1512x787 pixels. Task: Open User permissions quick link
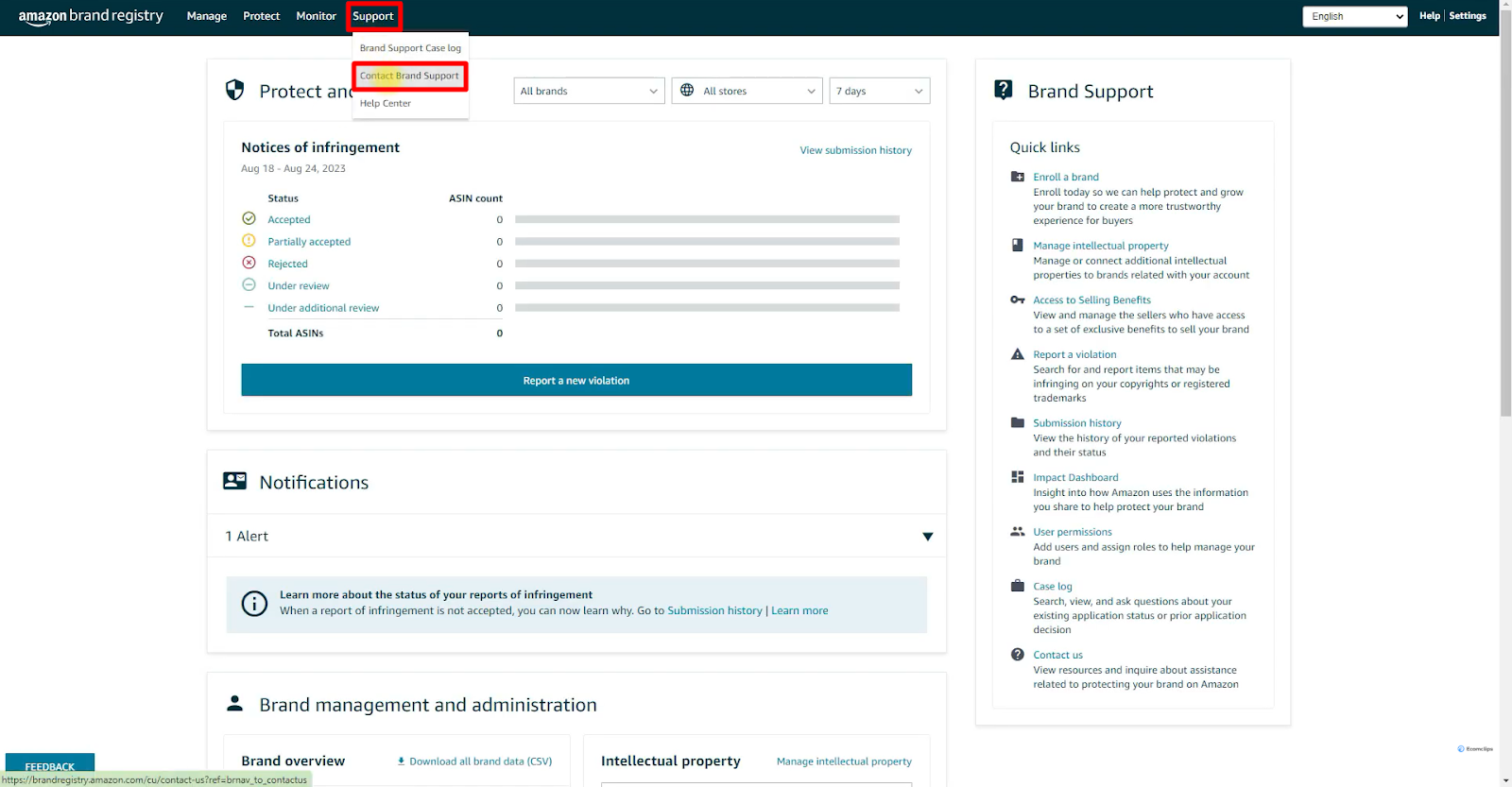point(1073,532)
